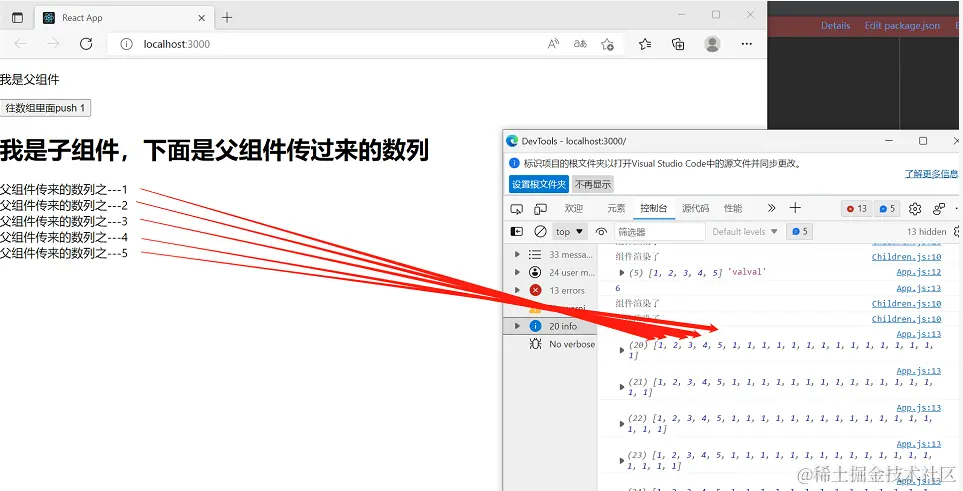Switch to the 性能 DevTools tab

(x=733, y=208)
